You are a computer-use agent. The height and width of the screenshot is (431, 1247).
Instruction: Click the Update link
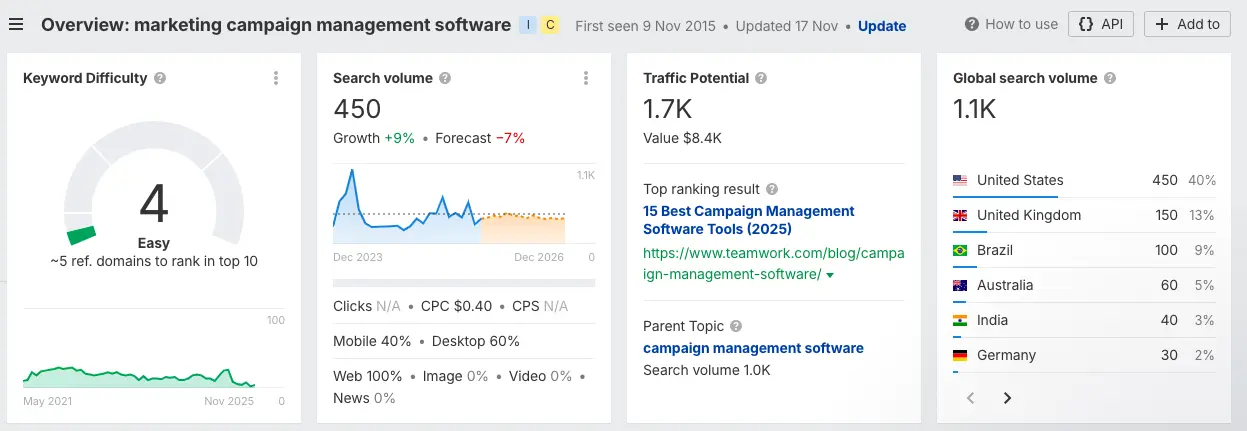[x=882, y=26]
